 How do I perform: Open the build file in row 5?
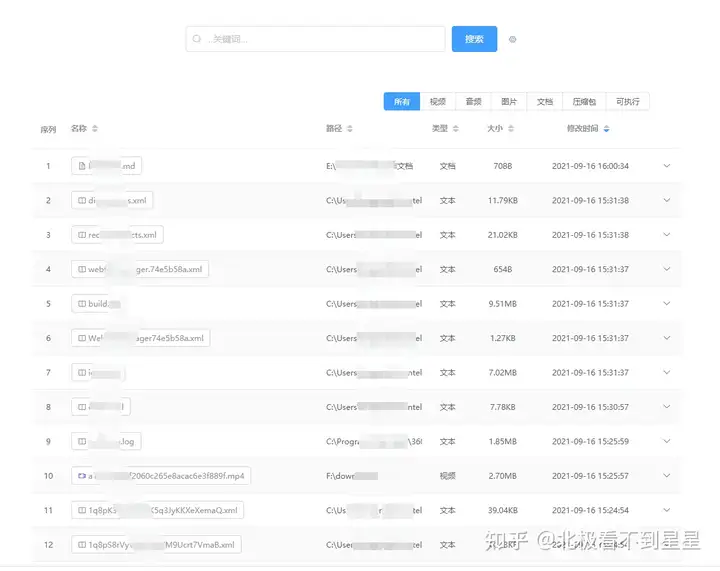click(96, 304)
